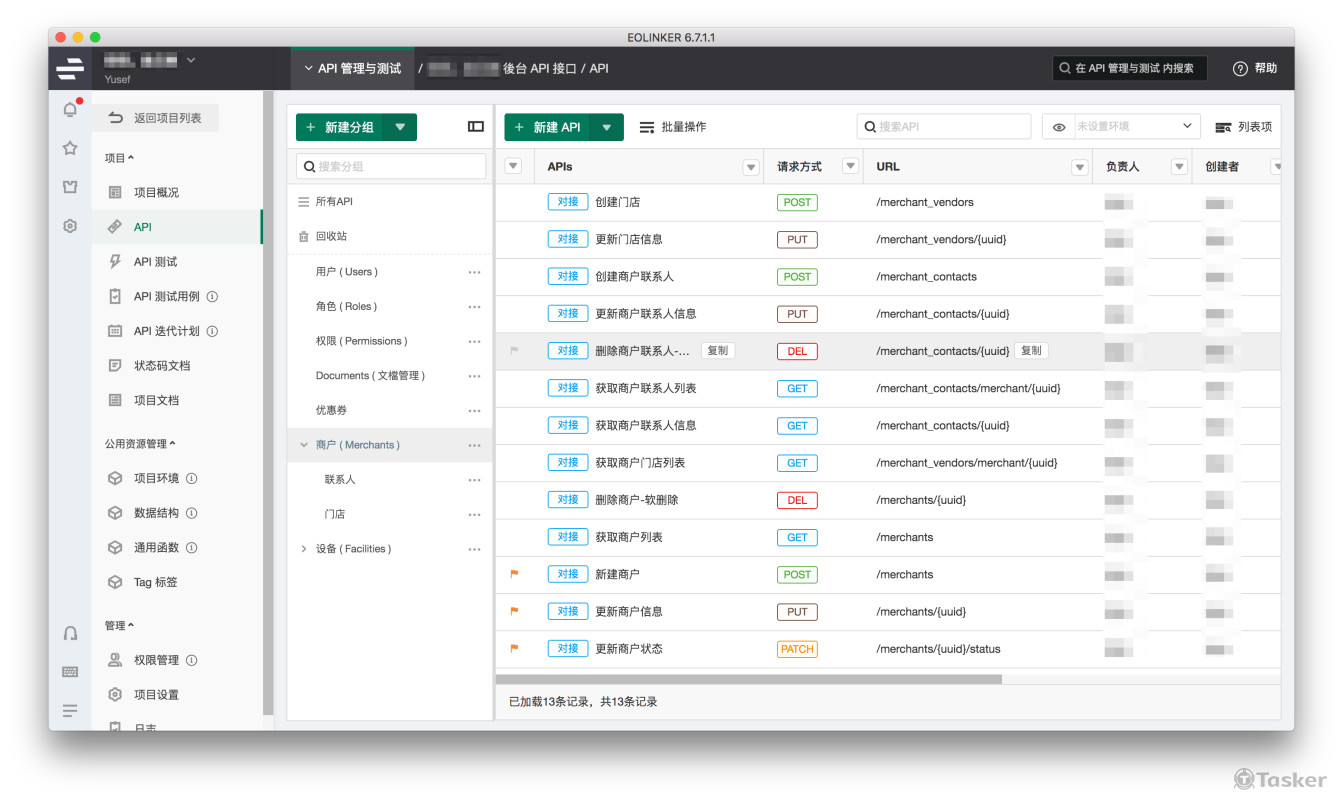Open more options for 用户 (Users) group
The height and width of the screenshot is (800, 1343).
(x=474, y=272)
